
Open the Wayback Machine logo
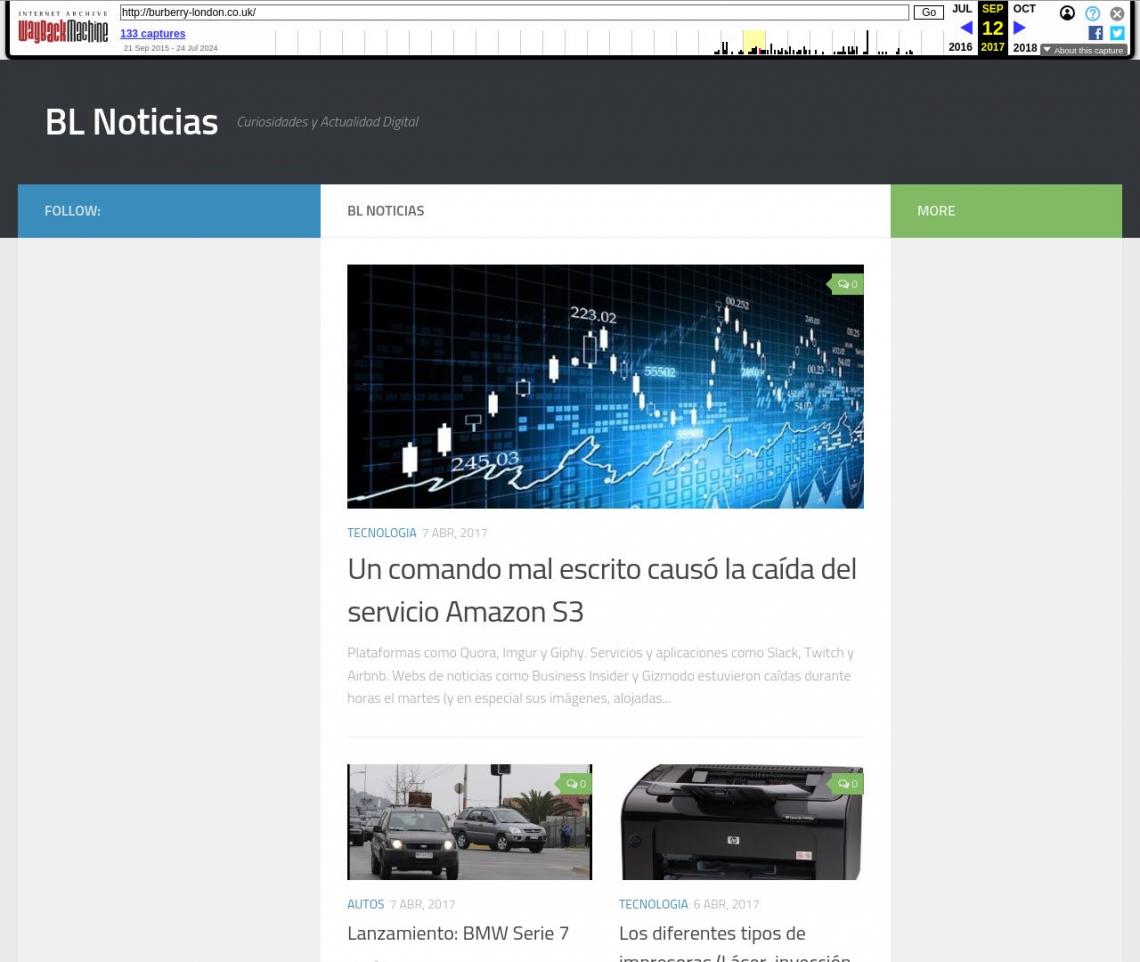point(63,28)
